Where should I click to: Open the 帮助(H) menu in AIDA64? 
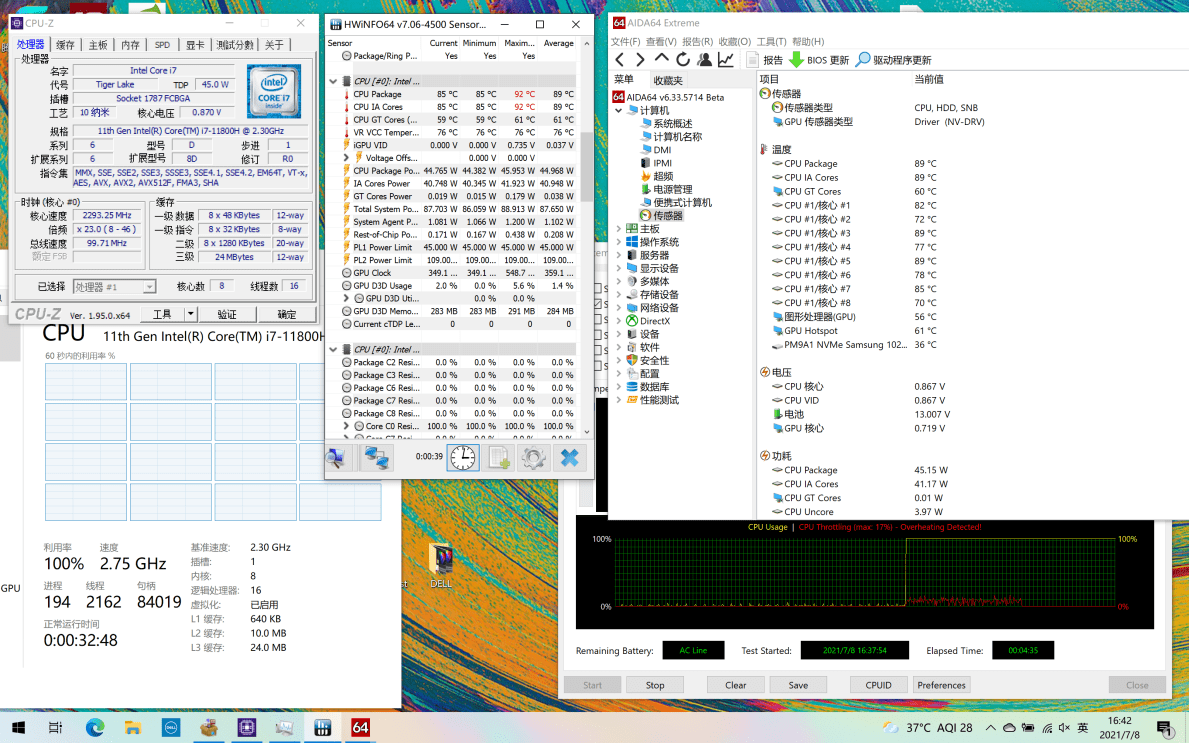pyautogui.click(x=808, y=42)
